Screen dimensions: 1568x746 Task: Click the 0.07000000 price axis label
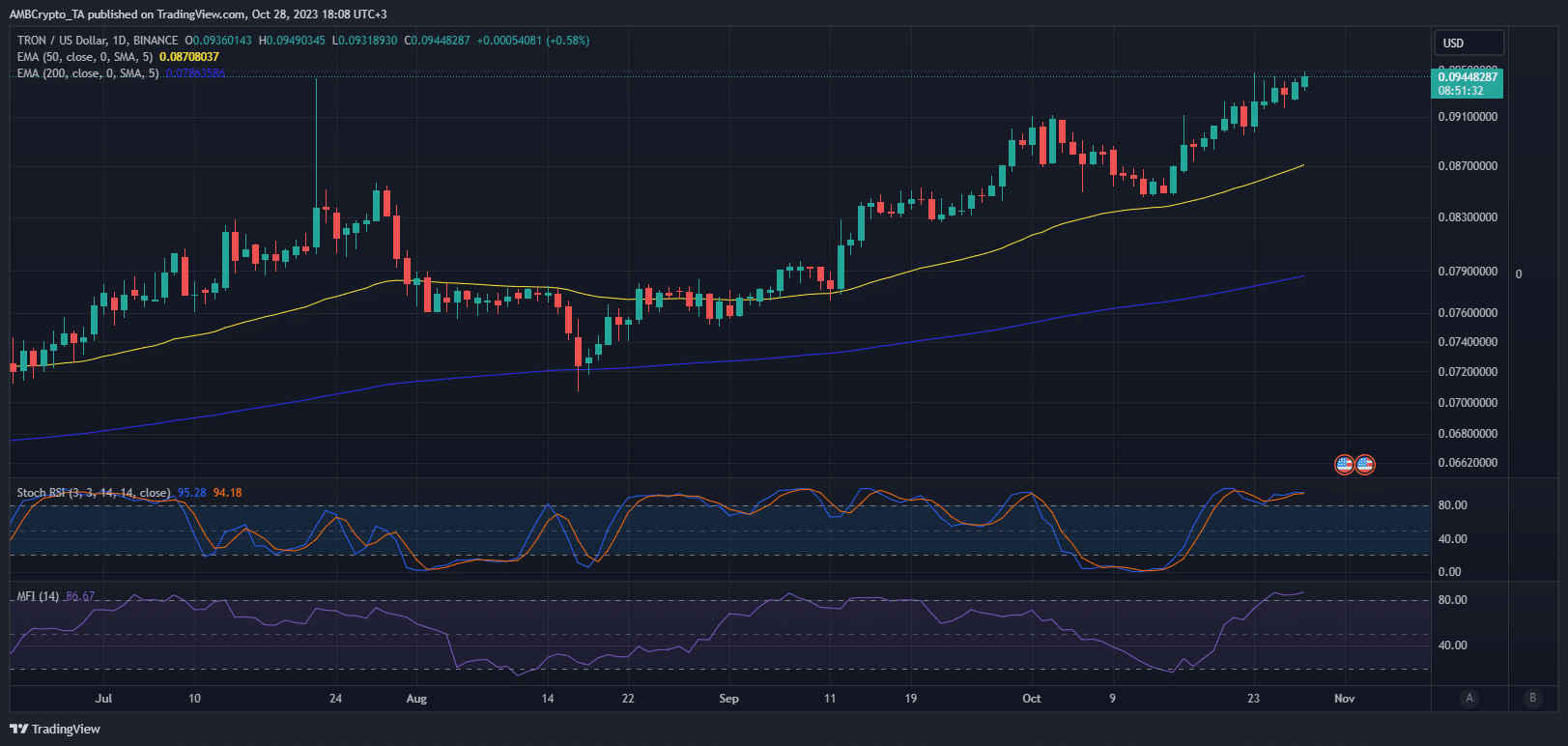coord(1468,403)
